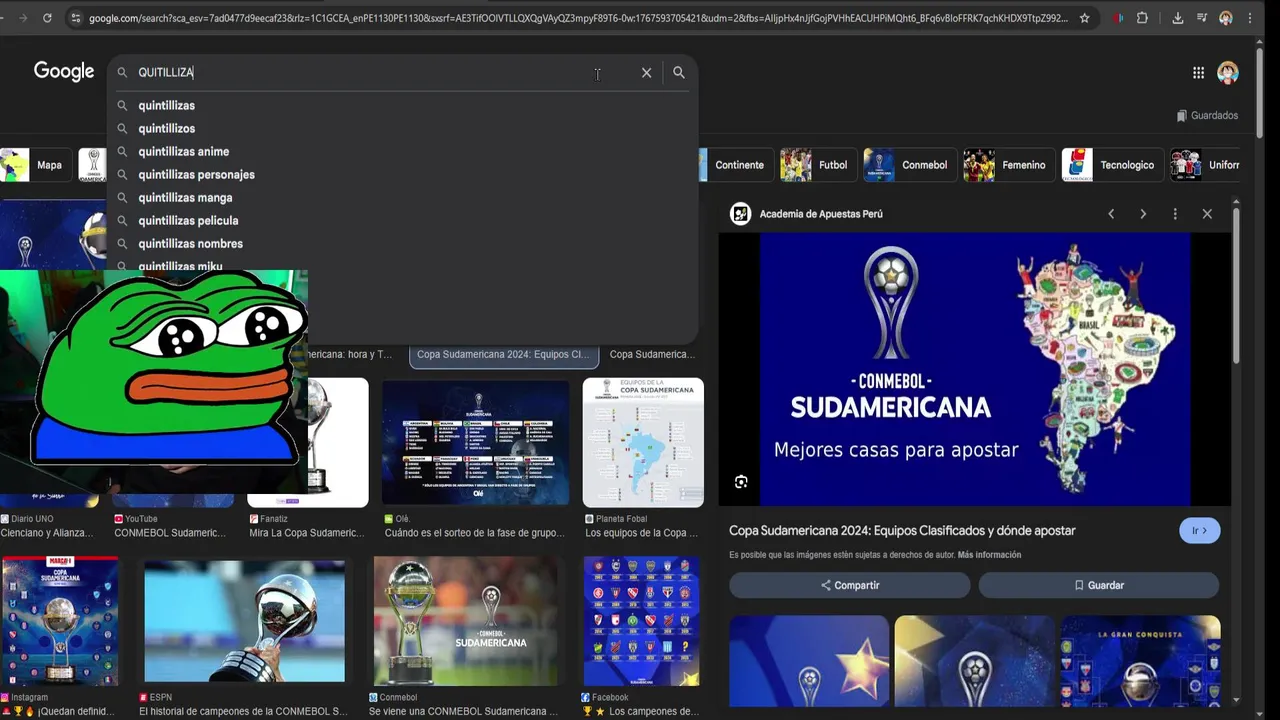Open Olé group draw bracket thumbnail
Image resolution: width=1280 pixels, height=720 pixels.
(475, 443)
